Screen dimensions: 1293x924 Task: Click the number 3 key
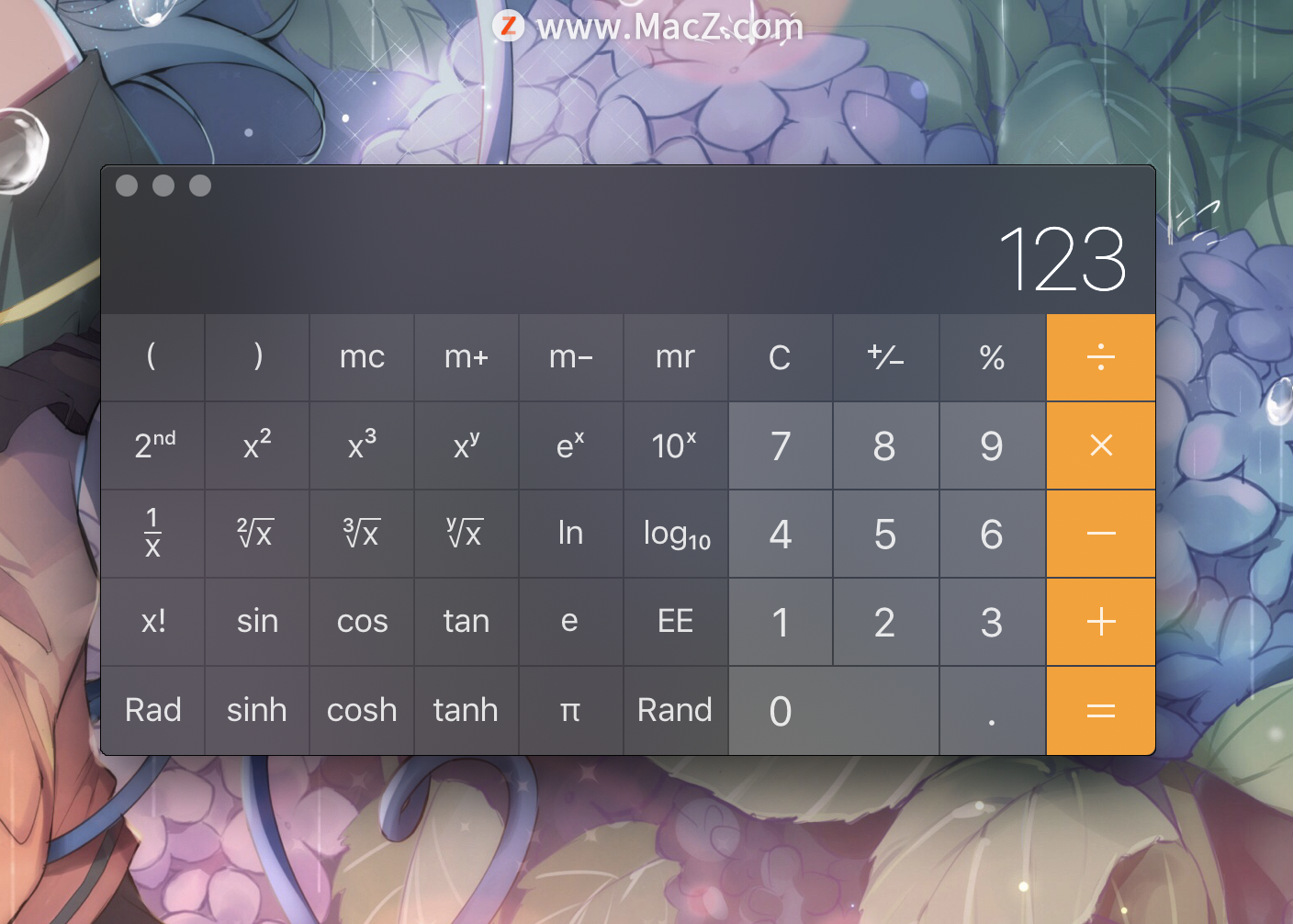pyautogui.click(x=992, y=622)
